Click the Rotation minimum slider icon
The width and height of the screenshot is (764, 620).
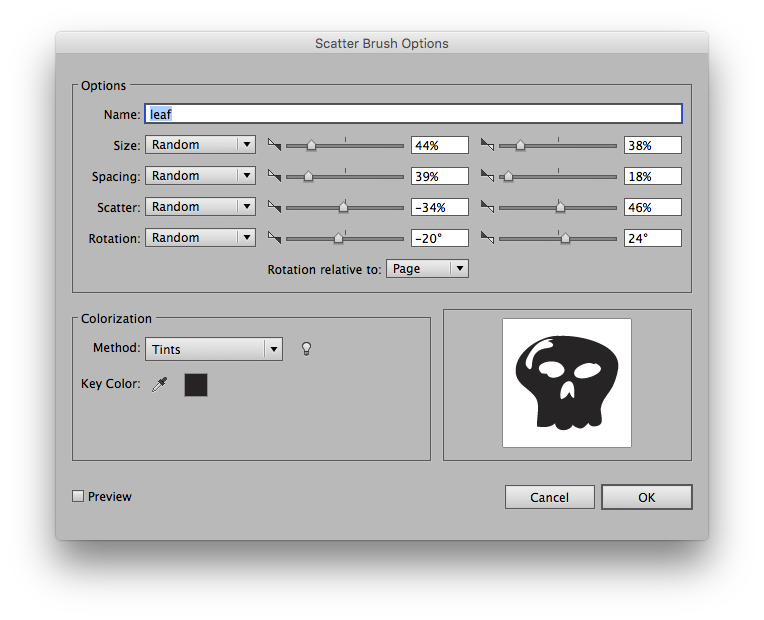pyautogui.click(x=275, y=238)
